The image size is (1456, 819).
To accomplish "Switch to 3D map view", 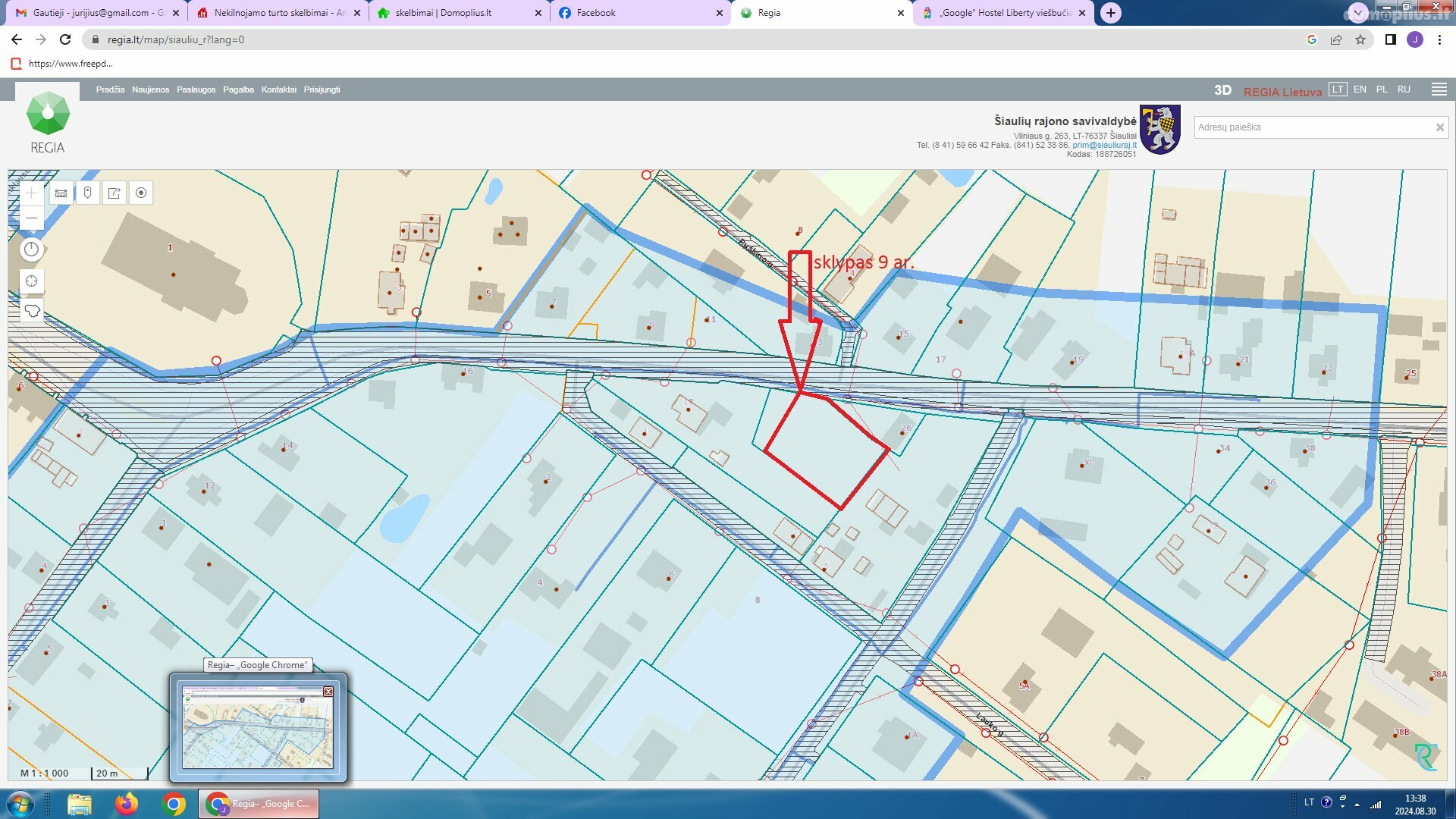I will pos(1222,90).
